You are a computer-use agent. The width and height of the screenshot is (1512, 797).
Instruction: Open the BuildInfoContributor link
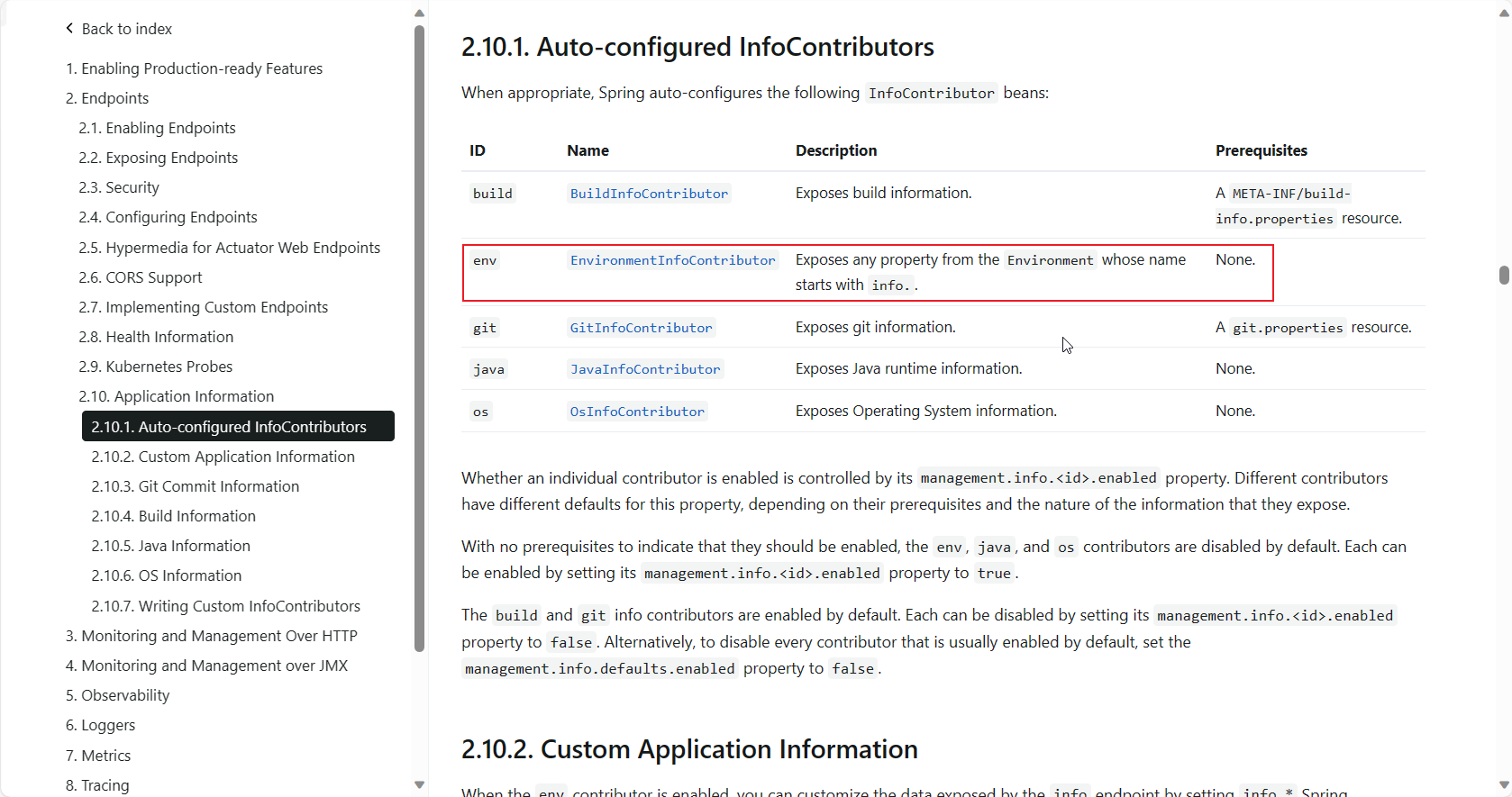pyautogui.click(x=648, y=193)
